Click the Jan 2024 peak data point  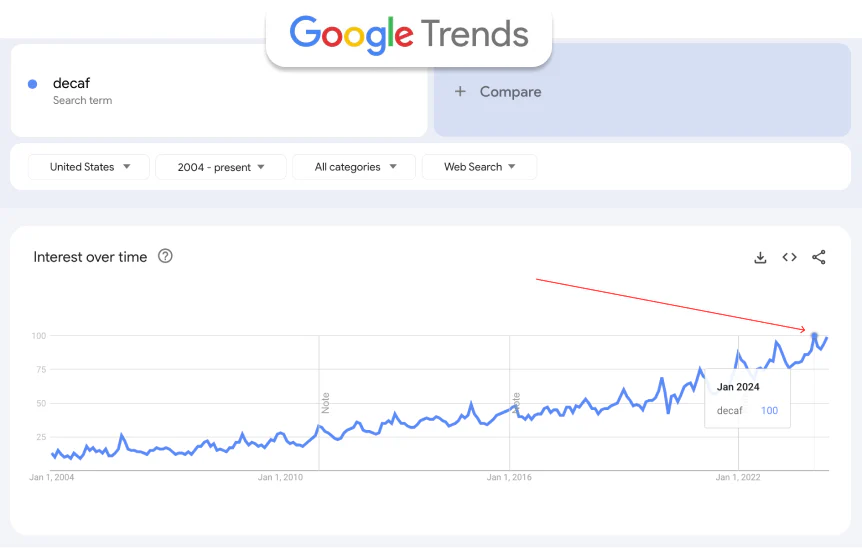(x=814, y=336)
